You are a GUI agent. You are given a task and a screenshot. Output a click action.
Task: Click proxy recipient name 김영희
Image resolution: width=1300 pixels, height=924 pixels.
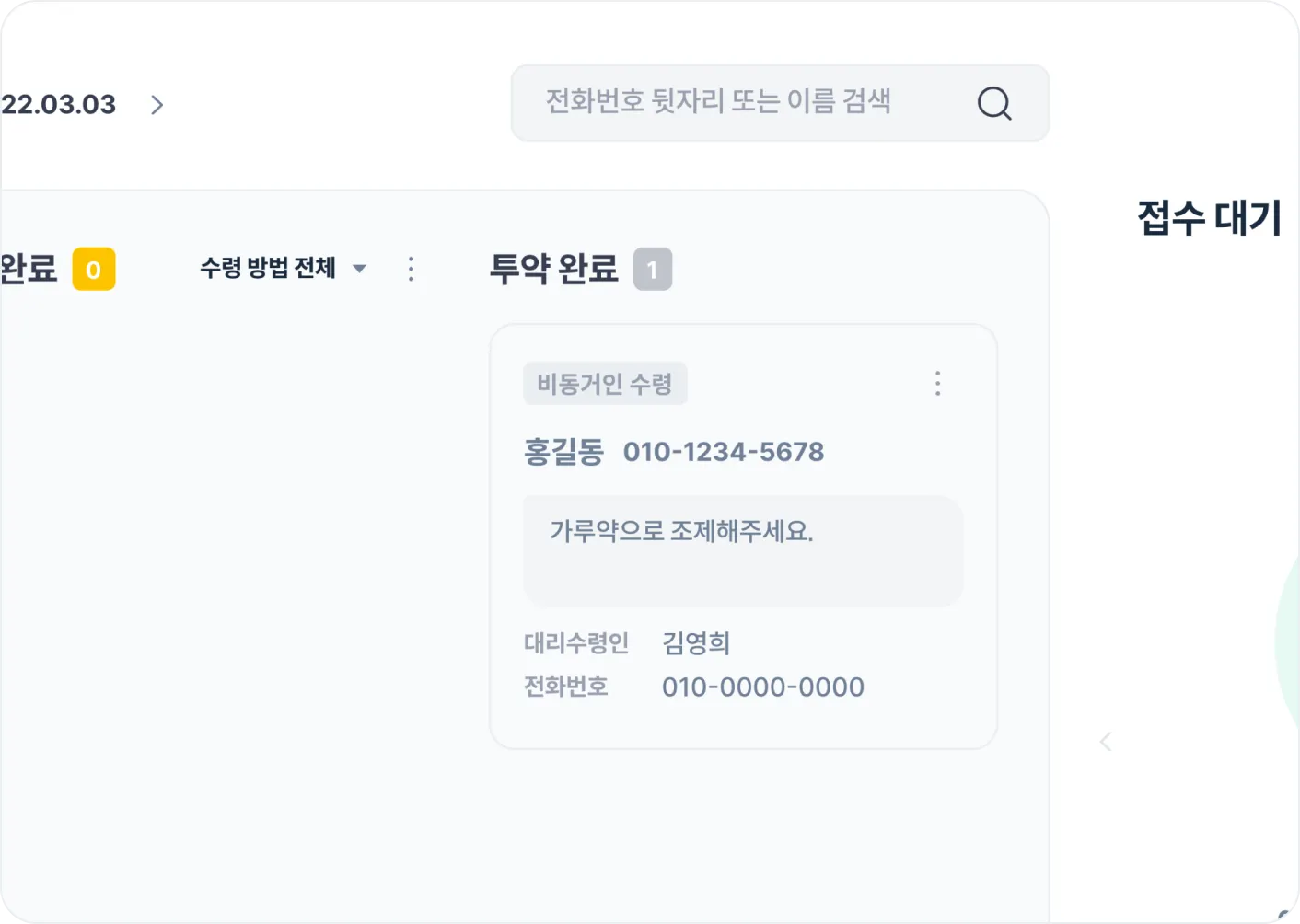696,643
